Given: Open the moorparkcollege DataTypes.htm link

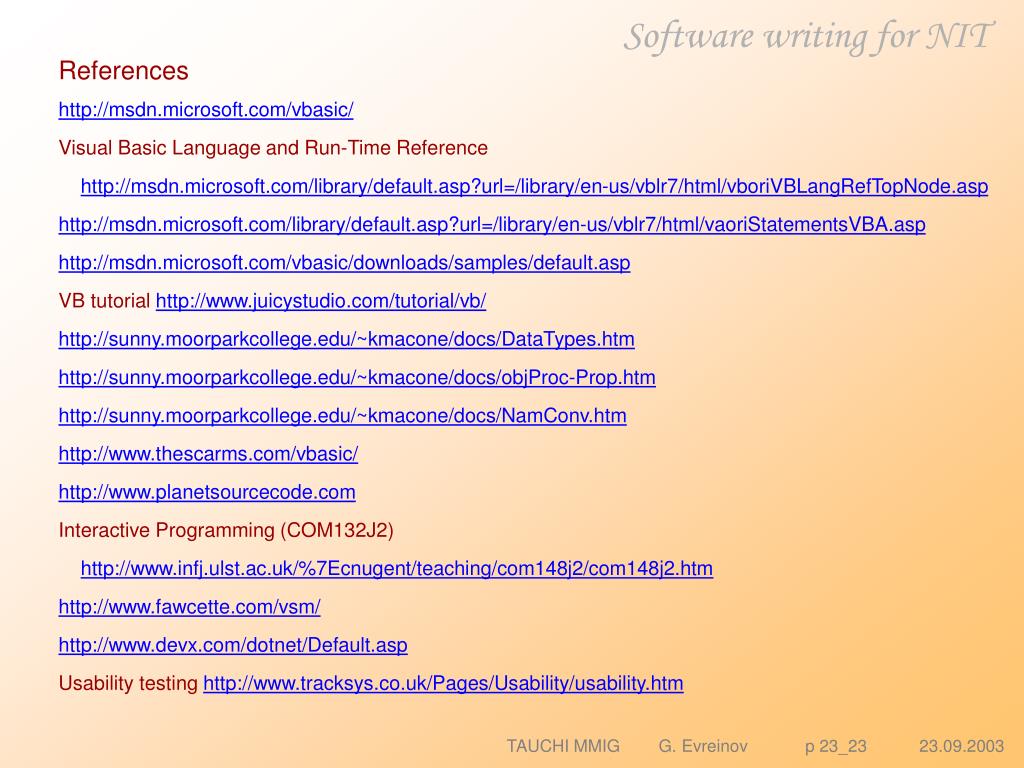Looking at the screenshot, I should pyautogui.click(x=346, y=340).
